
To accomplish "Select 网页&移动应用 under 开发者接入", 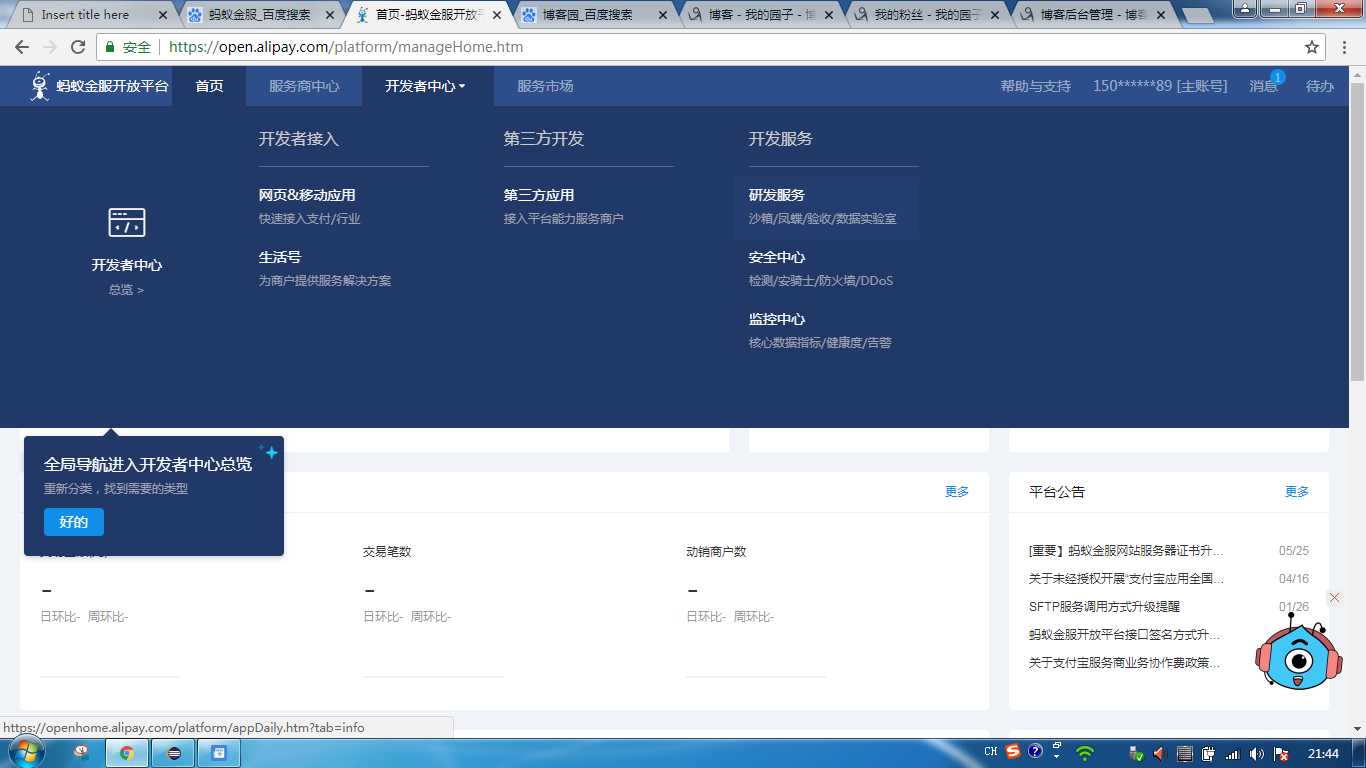I will point(307,195).
